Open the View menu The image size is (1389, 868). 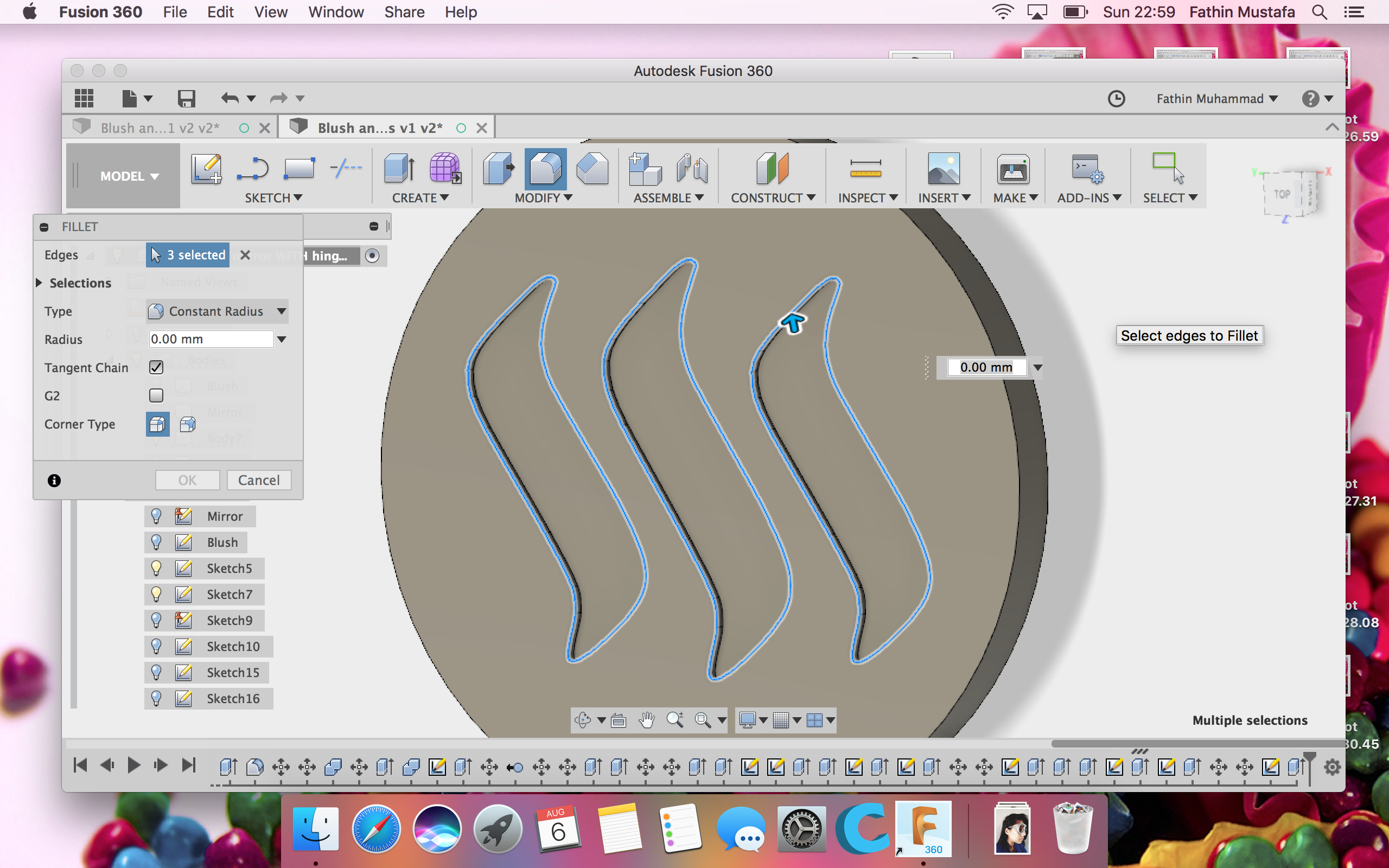tap(270, 12)
